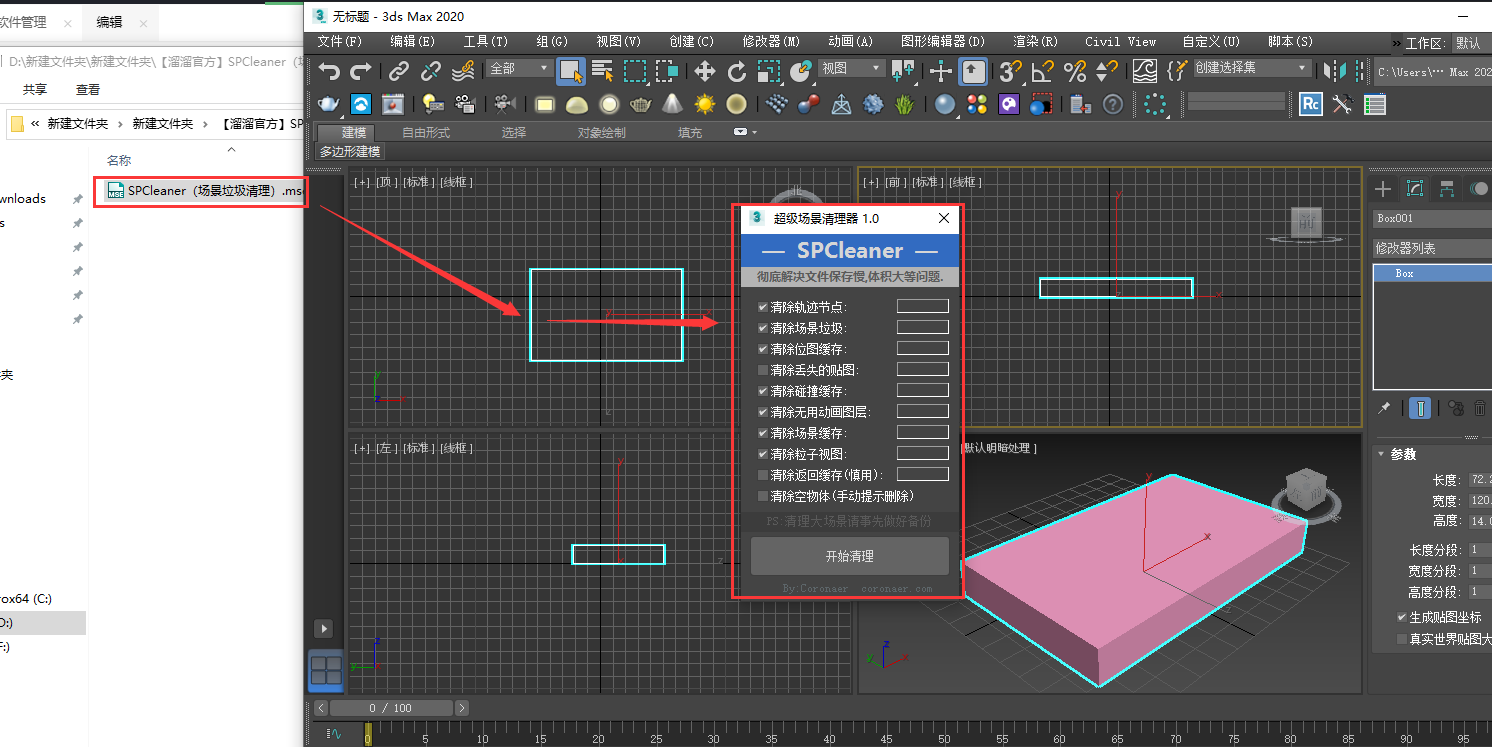Screen dimensions: 1492x747
Task: Open the 修改器(M) menu
Action: [x=770, y=41]
